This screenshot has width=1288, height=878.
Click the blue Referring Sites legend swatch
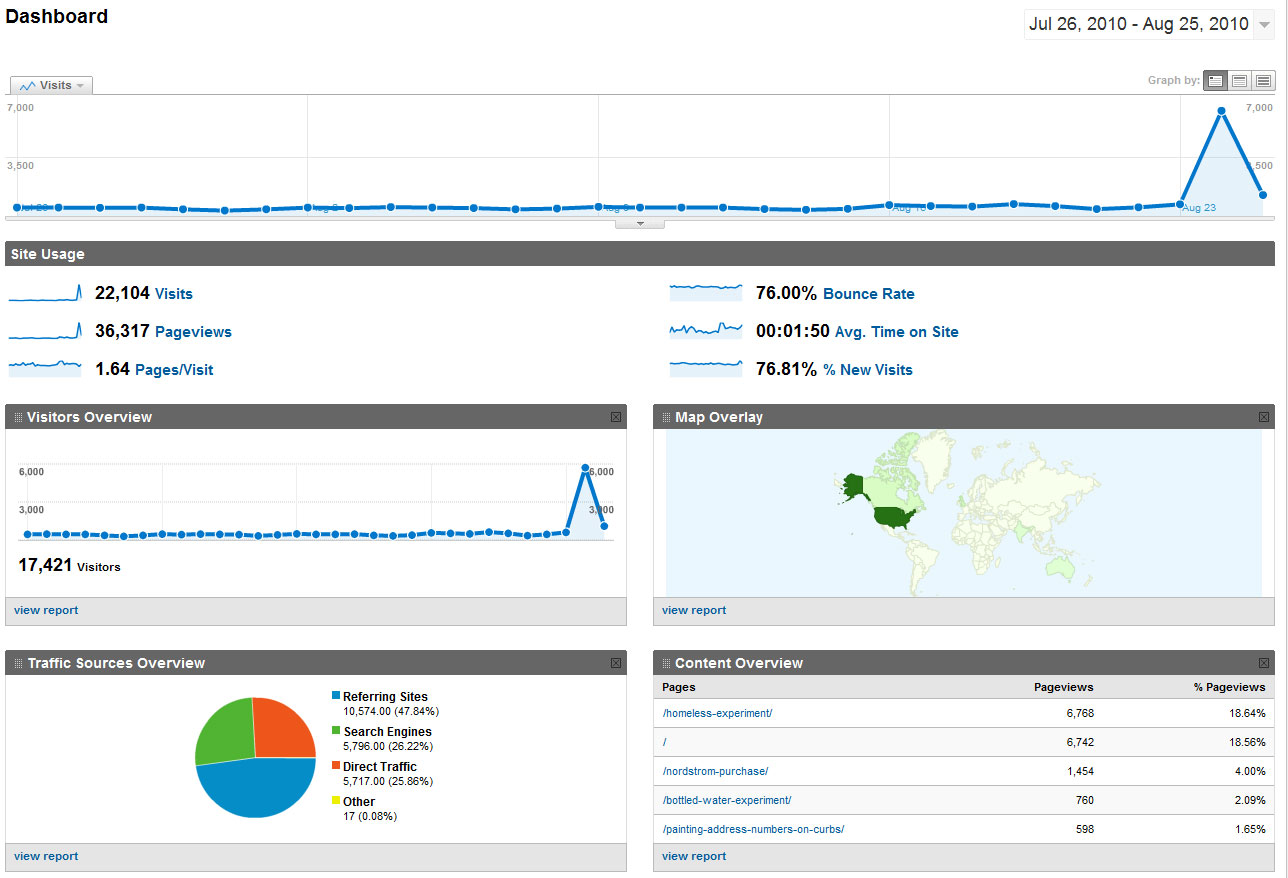click(336, 696)
